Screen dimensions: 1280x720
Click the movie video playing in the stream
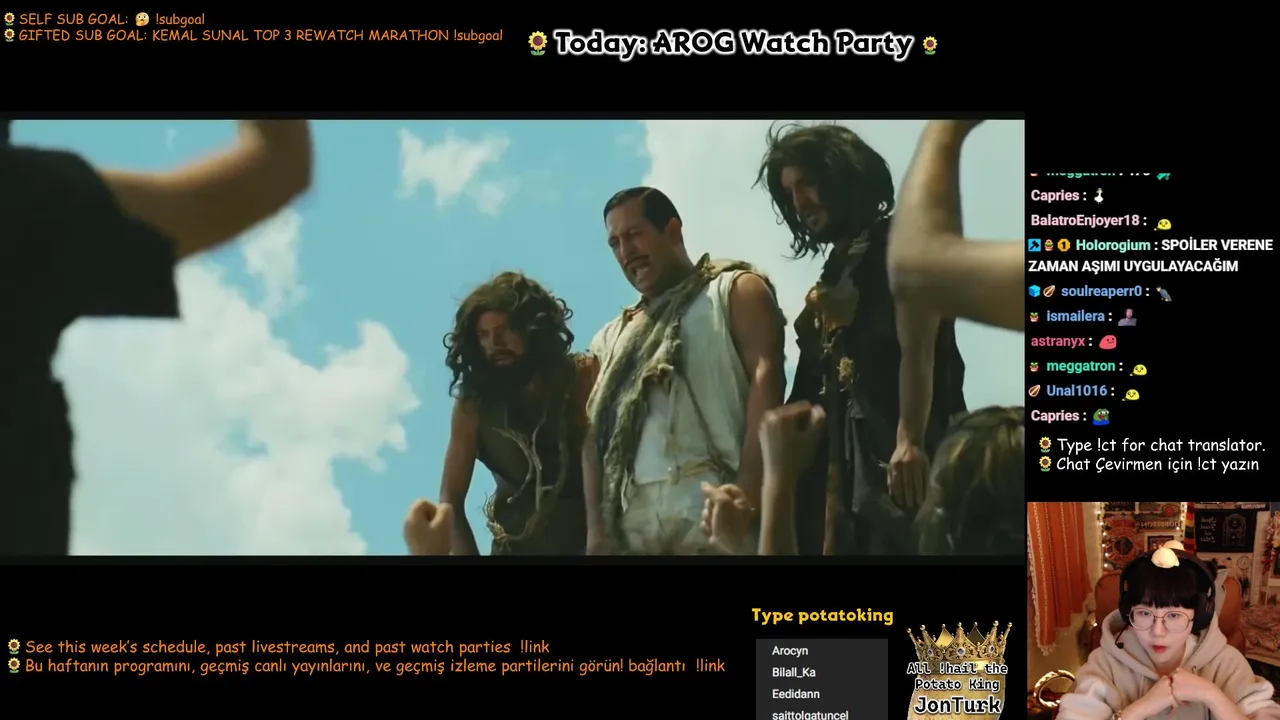point(512,337)
